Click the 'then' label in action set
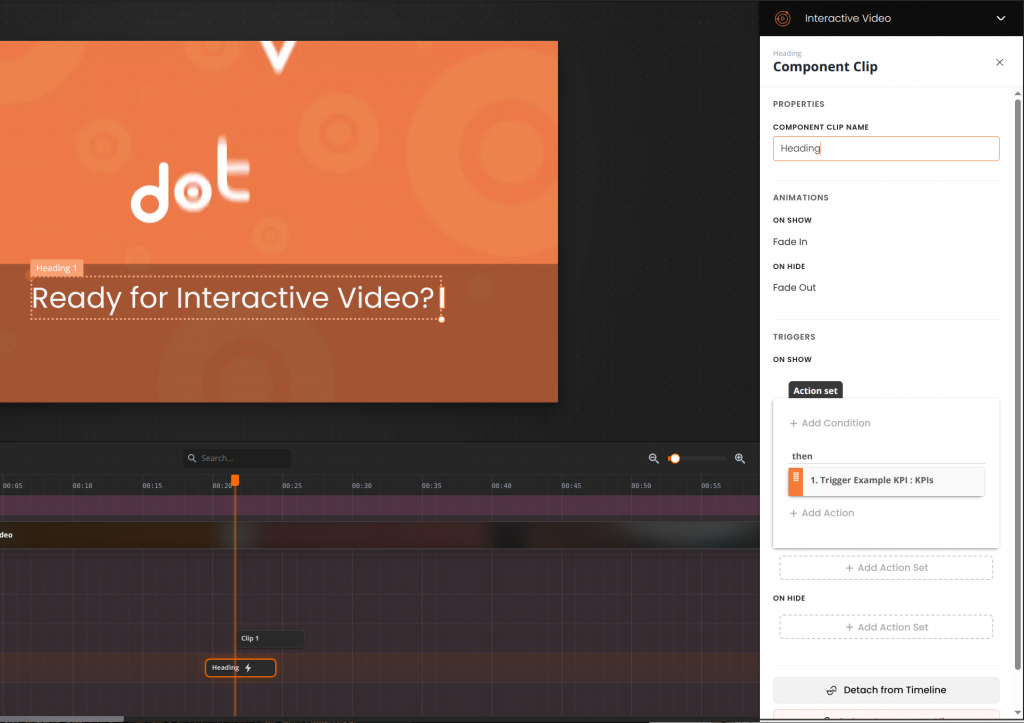 pos(802,456)
